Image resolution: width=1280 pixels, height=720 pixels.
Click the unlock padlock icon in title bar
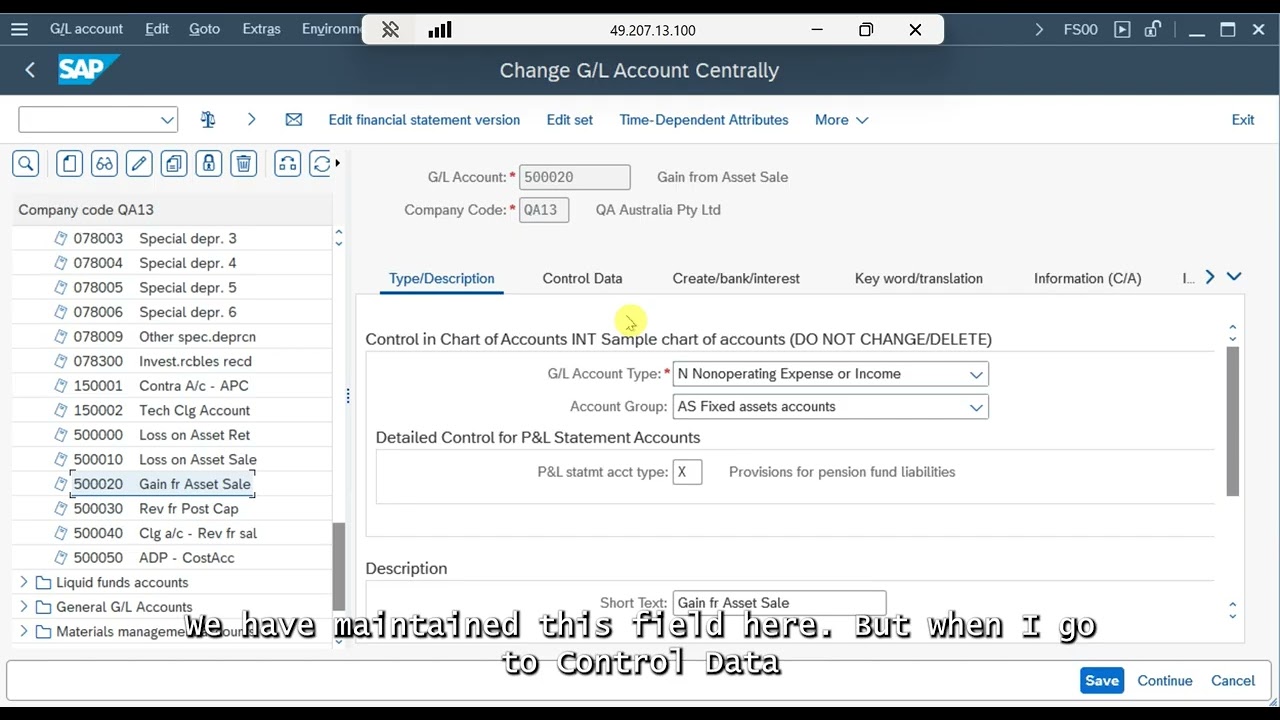pos(1153,29)
